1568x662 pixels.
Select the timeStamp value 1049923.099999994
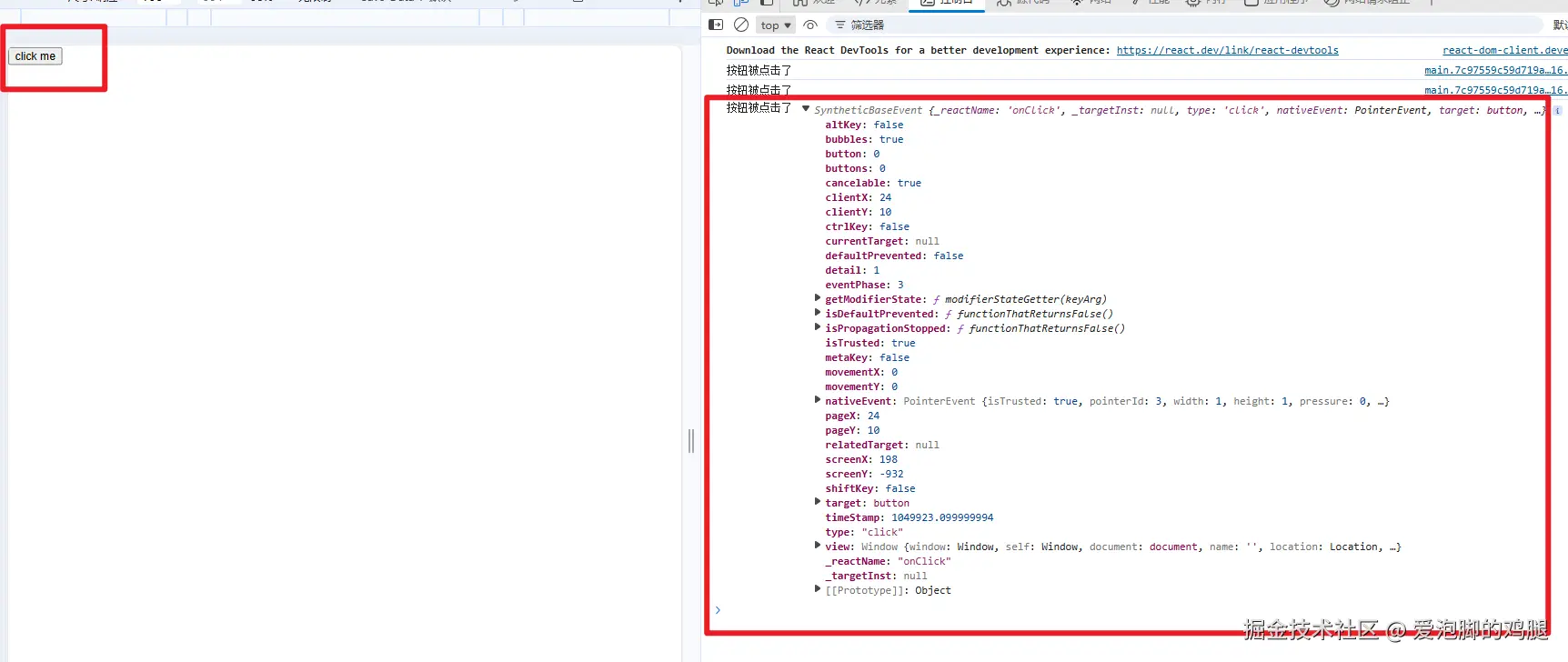pyautogui.click(x=942, y=518)
